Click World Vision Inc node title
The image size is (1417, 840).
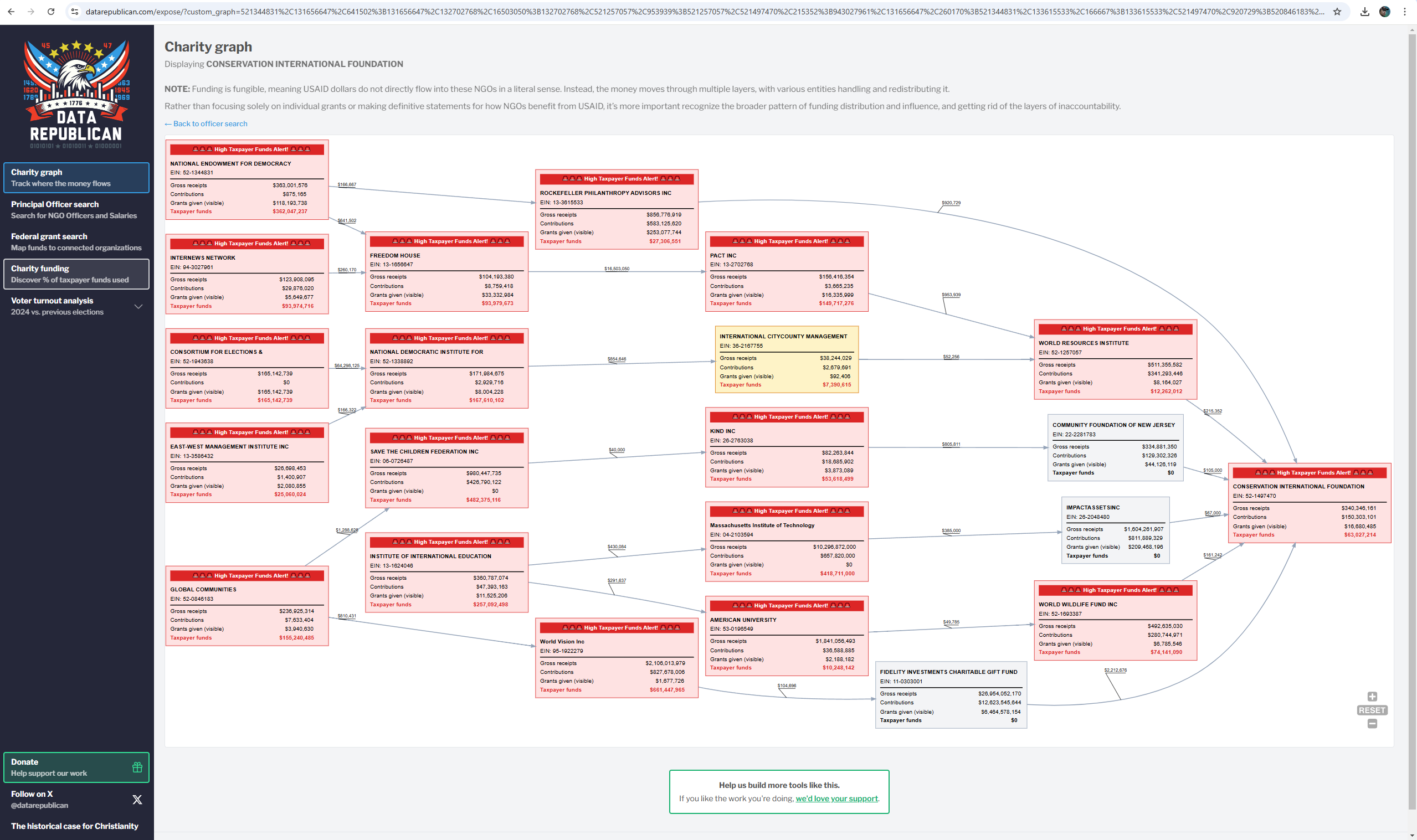[x=562, y=642]
